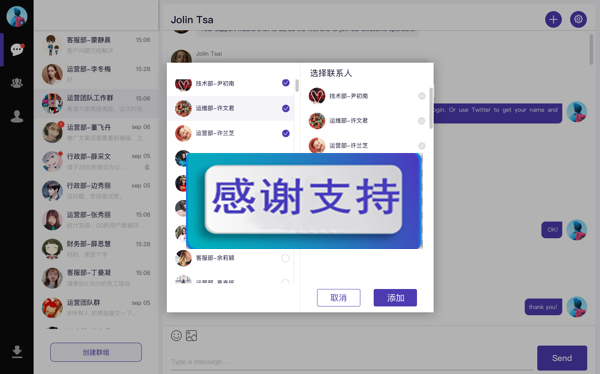Uncheck 技术部-尹初南 in the contact list
Image resolution: width=600 pixels, height=374 pixels.
[x=285, y=83]
